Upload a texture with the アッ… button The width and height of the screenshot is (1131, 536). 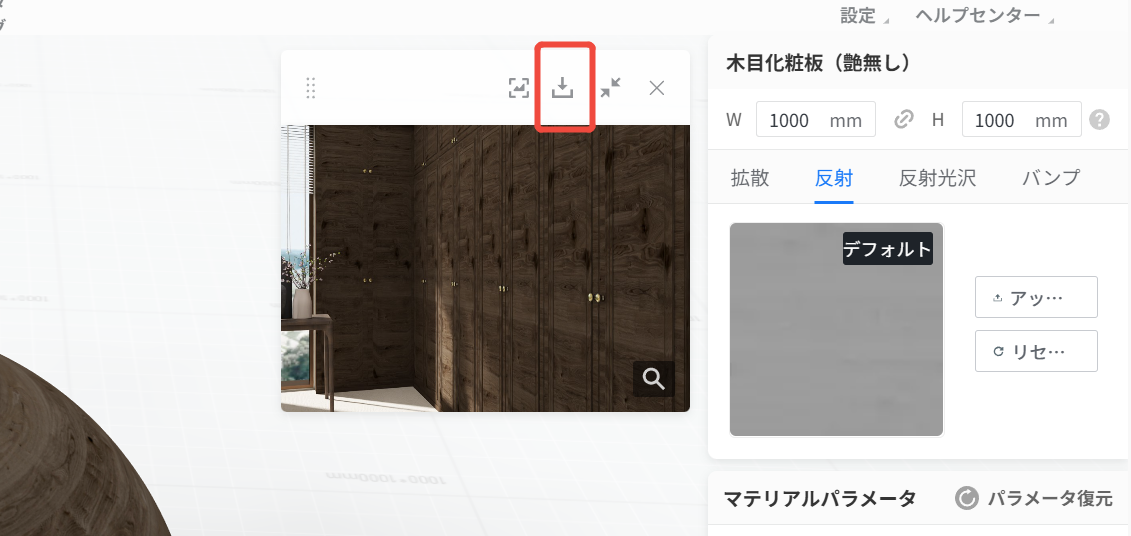[x=1036, y=296]
